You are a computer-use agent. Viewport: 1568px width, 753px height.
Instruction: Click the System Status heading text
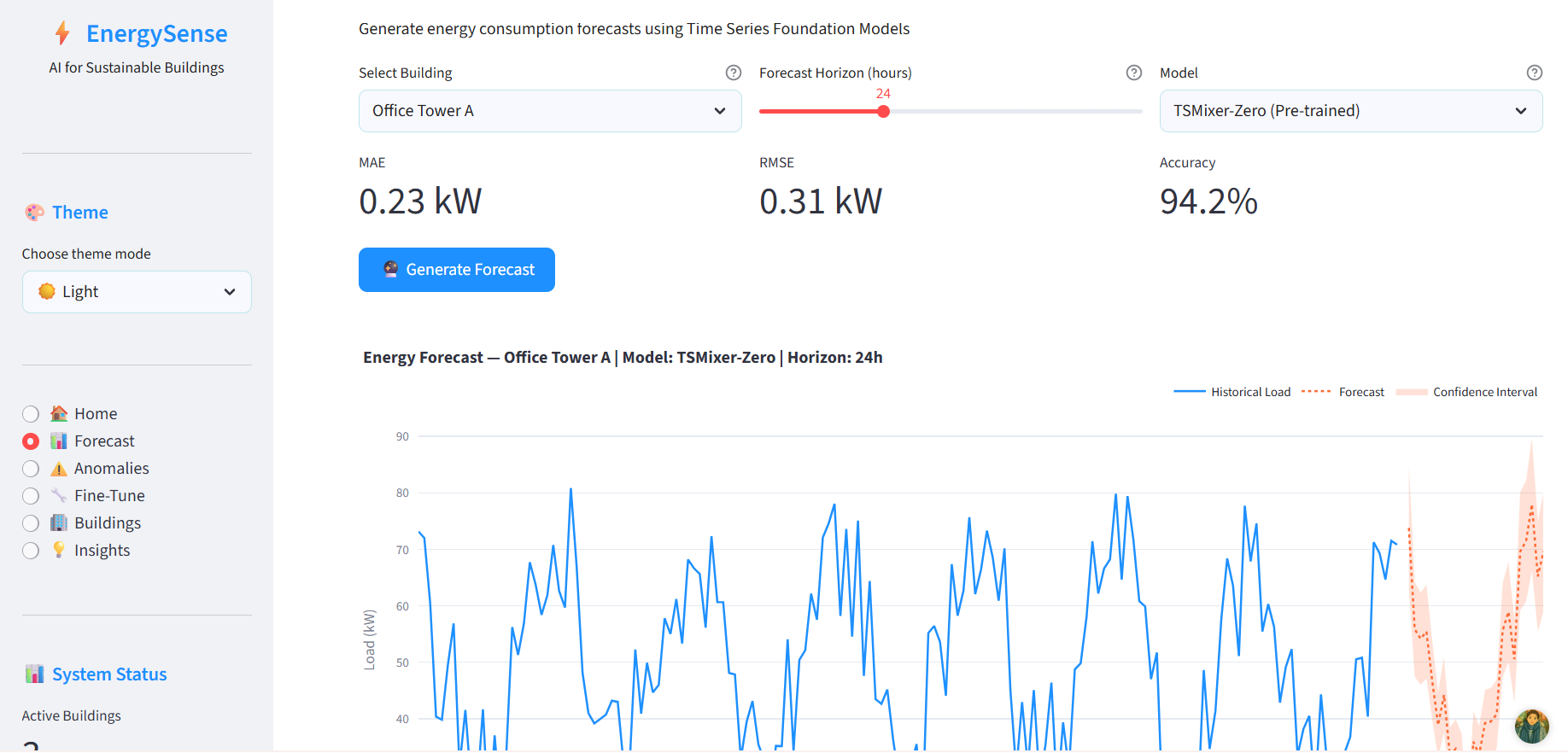tap(109, 674)
